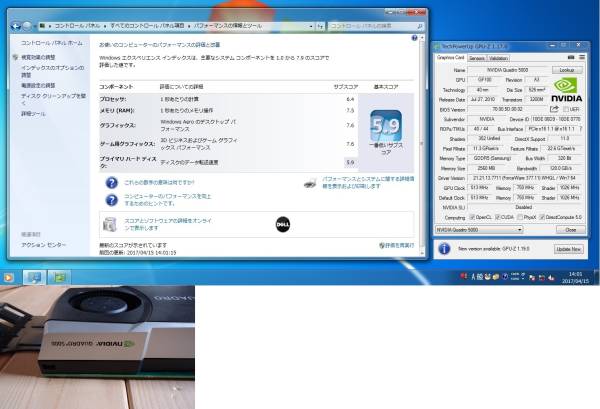Click the printer icon in the performance window
The width and height of the screenshot is (600, 409).
pyautogui.click(x=310, y=183)
